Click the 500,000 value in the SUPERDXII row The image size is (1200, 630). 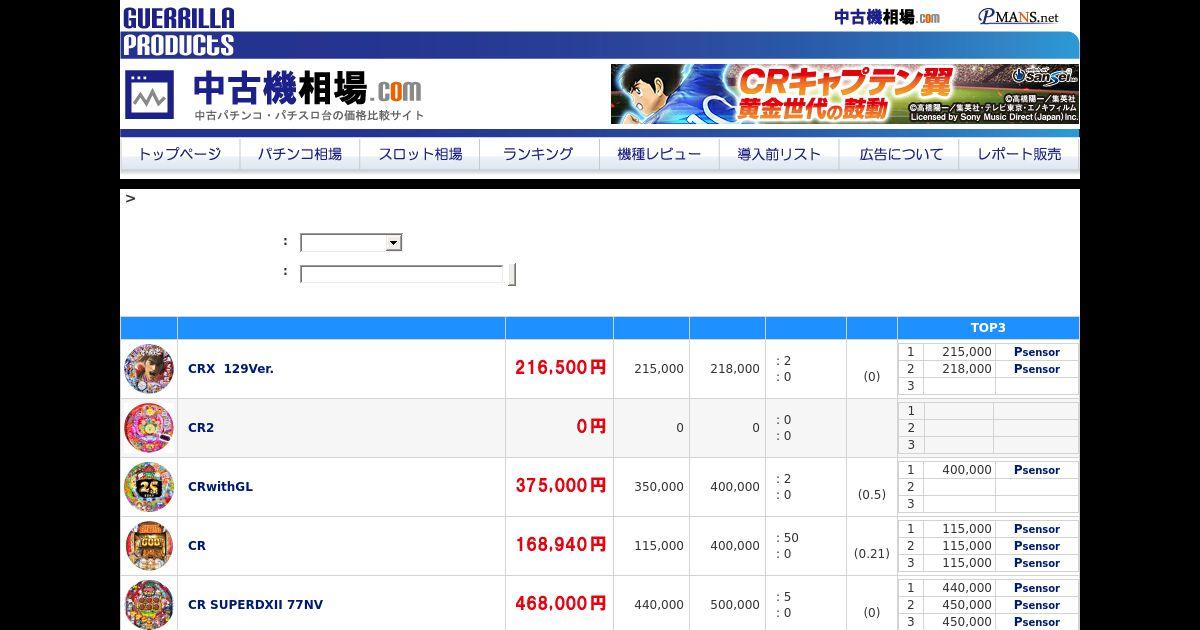pyautogui.click(x=735, y=605)
